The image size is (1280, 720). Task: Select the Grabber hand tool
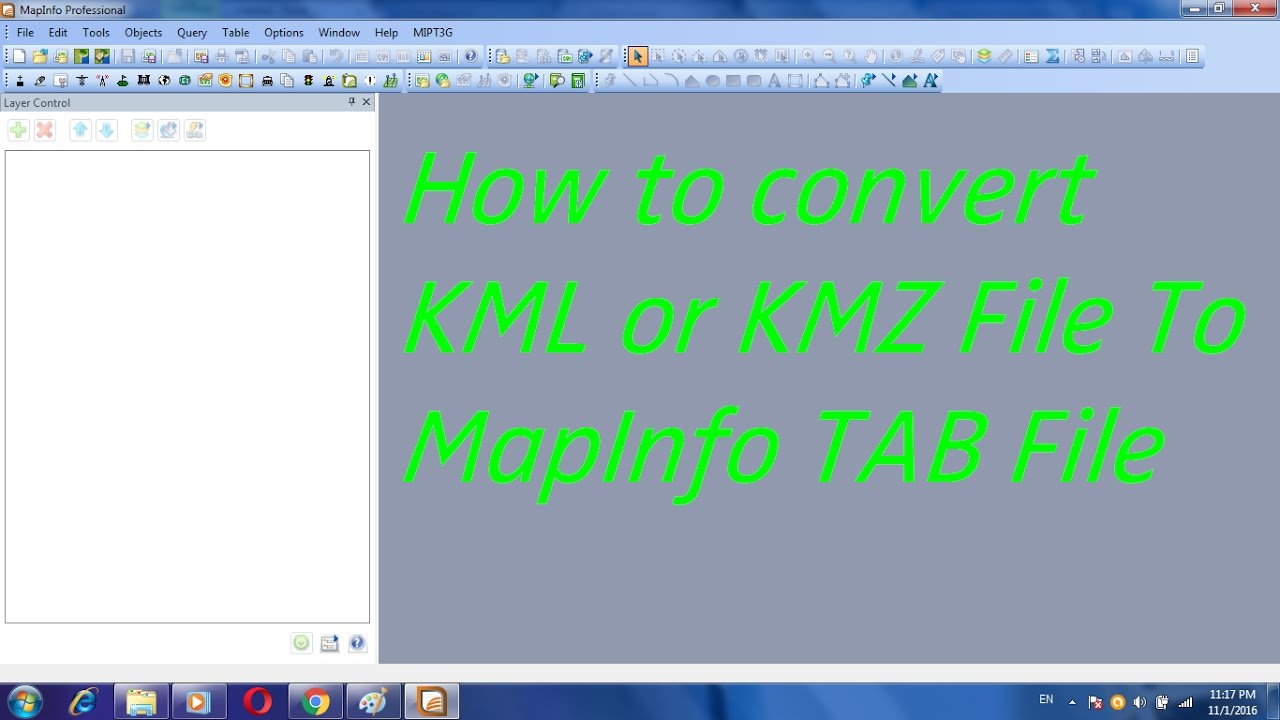click(x=870, y=56)
